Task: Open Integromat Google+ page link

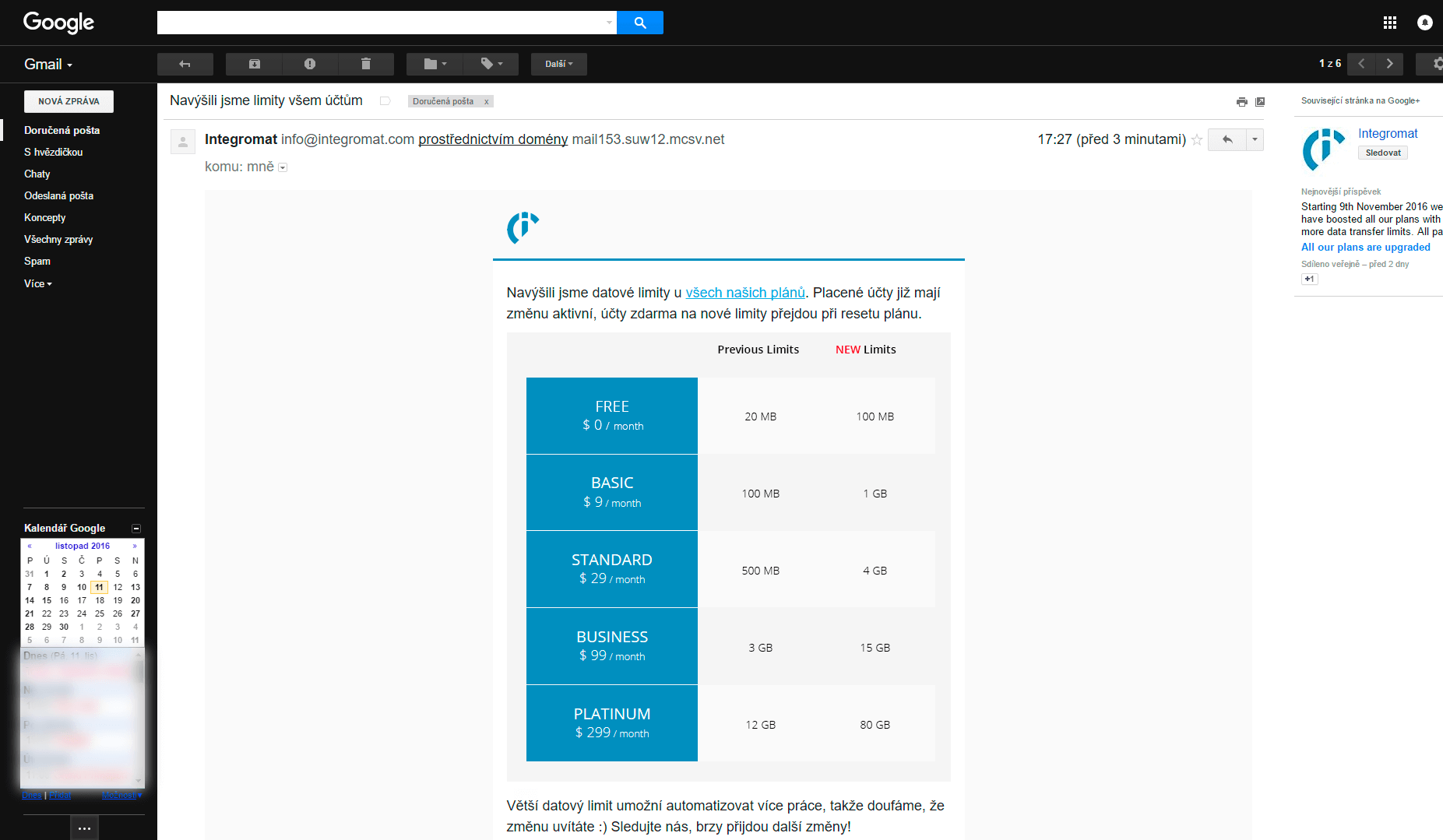Action: pos(1388,134)
